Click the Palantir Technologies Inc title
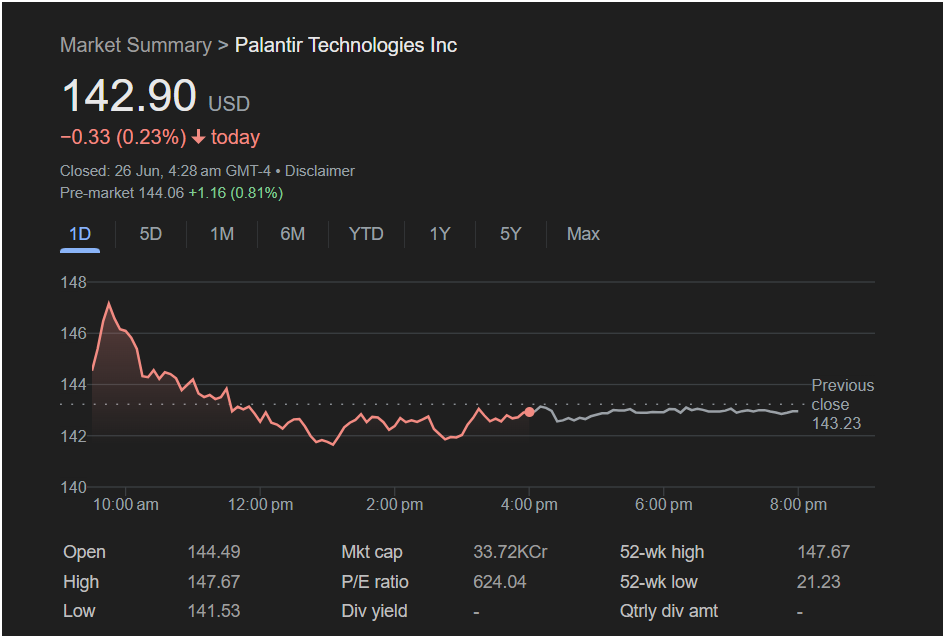 346,45
